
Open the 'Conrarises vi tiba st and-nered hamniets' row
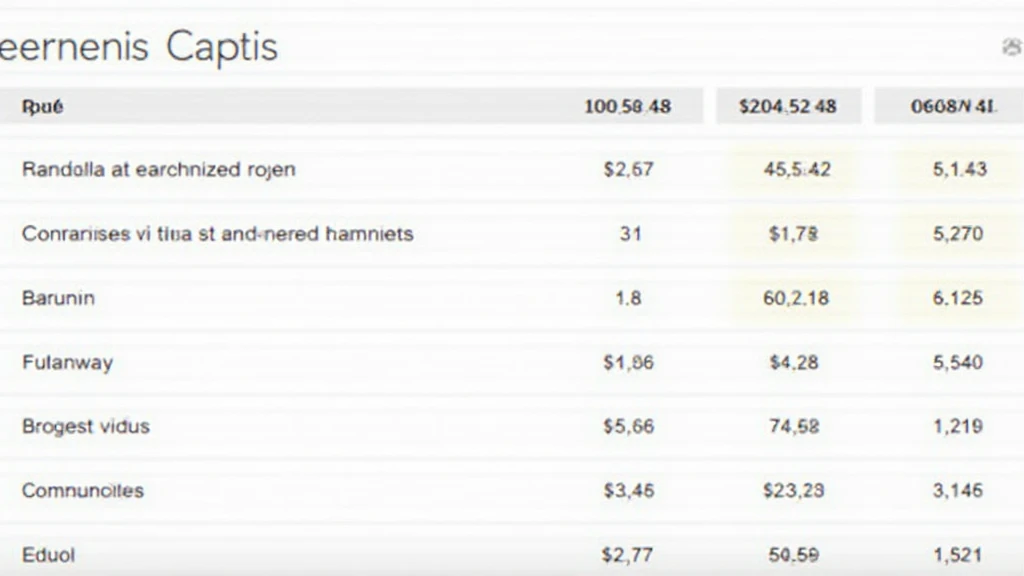tap(217, 233)
